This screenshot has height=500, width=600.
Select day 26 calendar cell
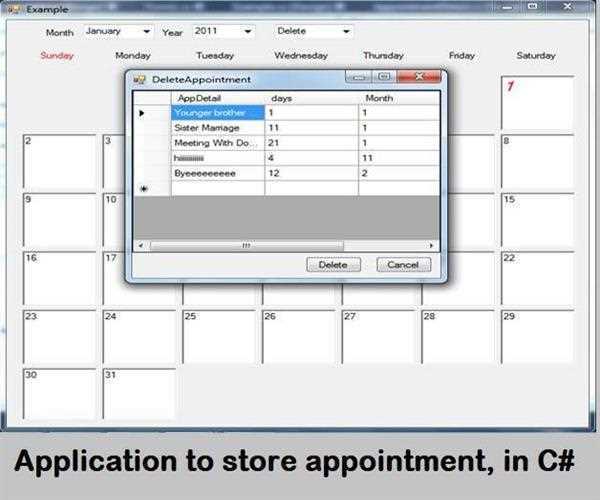coord(298,337)
